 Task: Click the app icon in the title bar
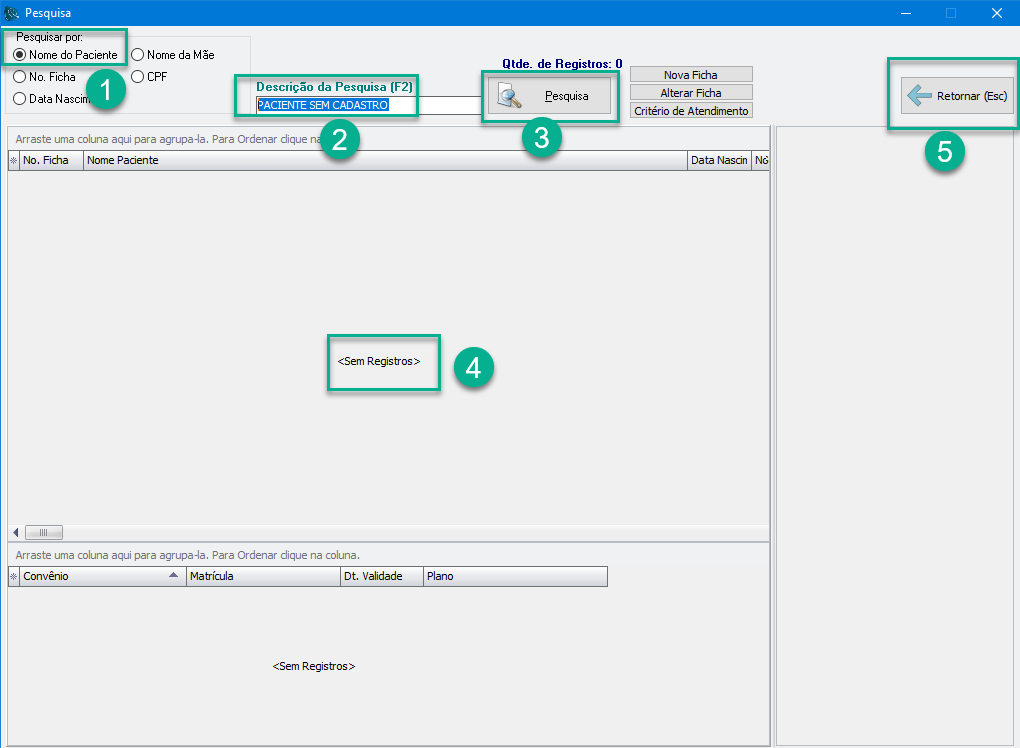tap(12, 13)
